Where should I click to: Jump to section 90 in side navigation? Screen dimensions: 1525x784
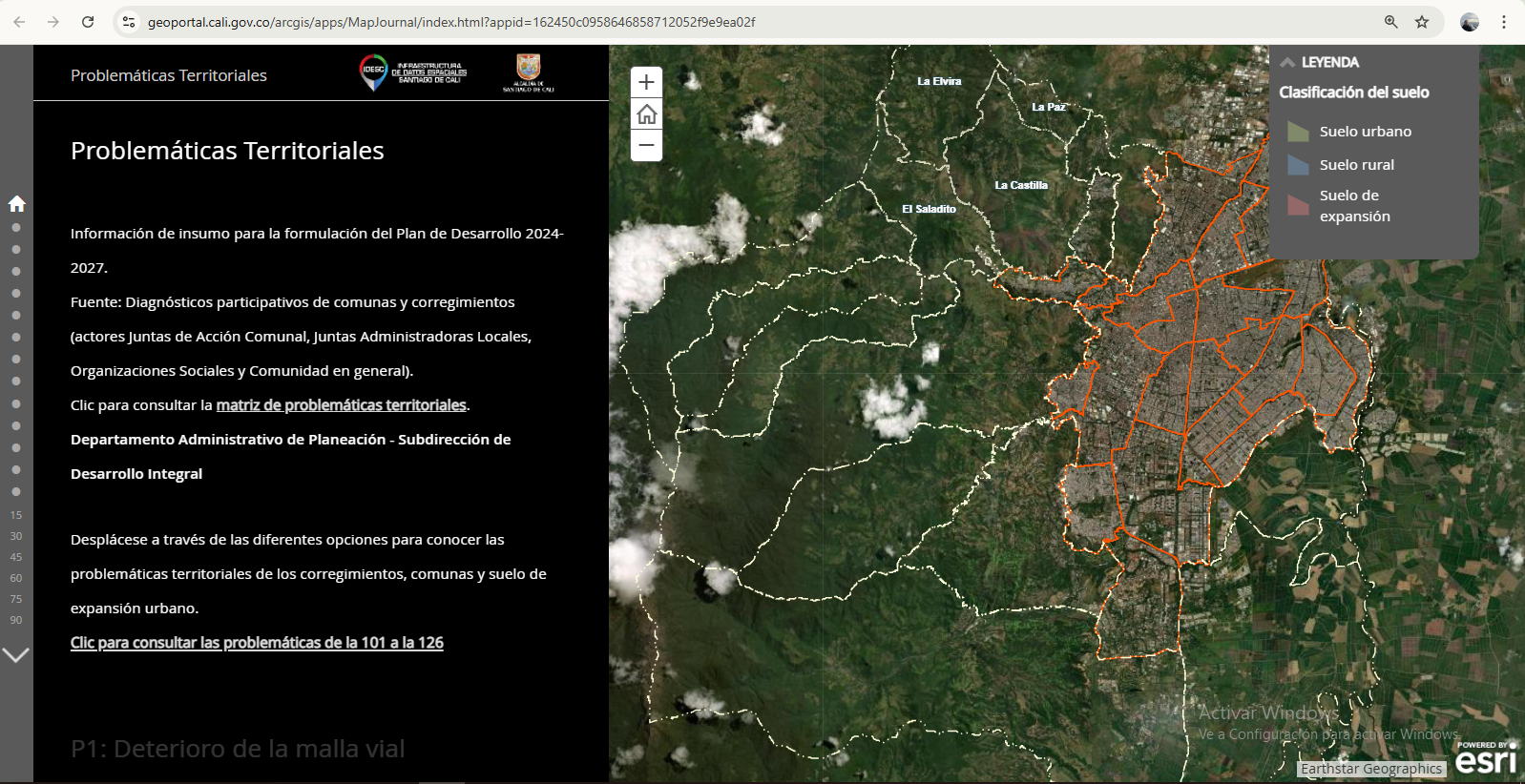[x=16, y=620]
